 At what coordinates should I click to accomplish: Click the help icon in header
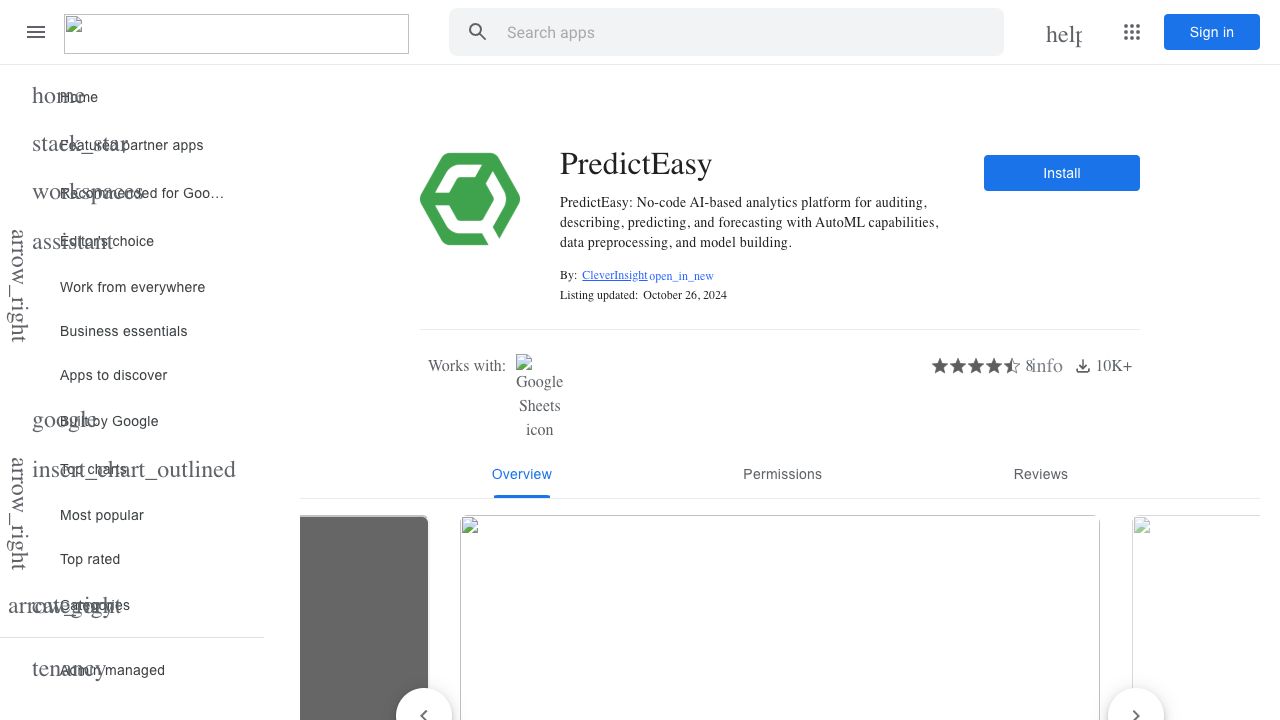point(1063,34)
